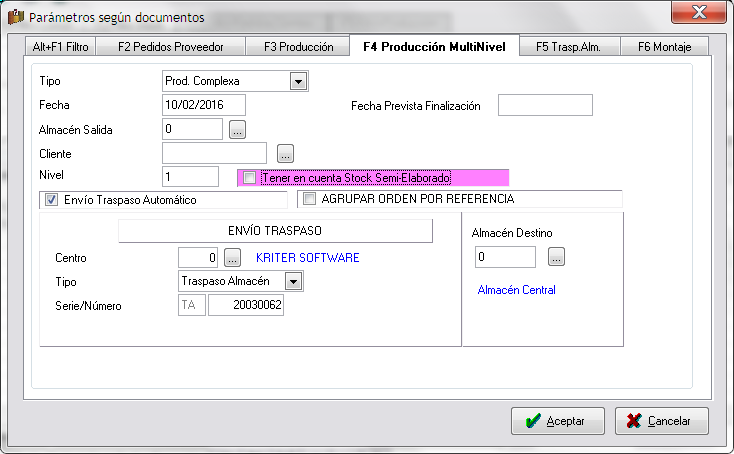Screen dimensions: 734x454
Task: Click the Centro input field
Action: (198, 257)
